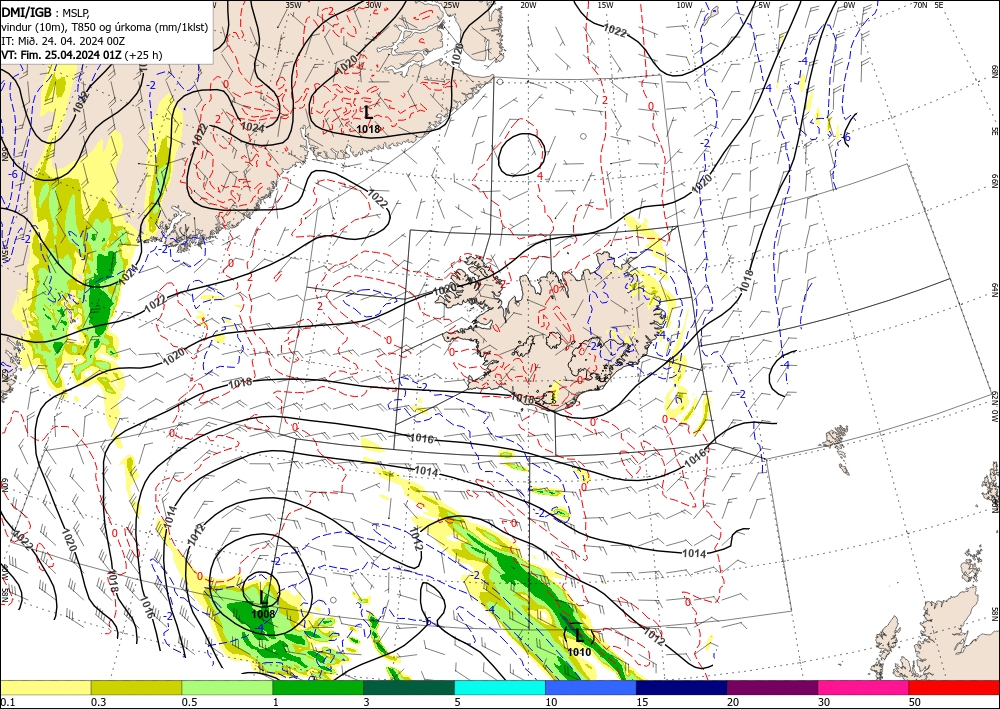Pick the cyan 5–10 legend swatch
This screenshot has width=1000, height=709.
click(x=500, y=687)
